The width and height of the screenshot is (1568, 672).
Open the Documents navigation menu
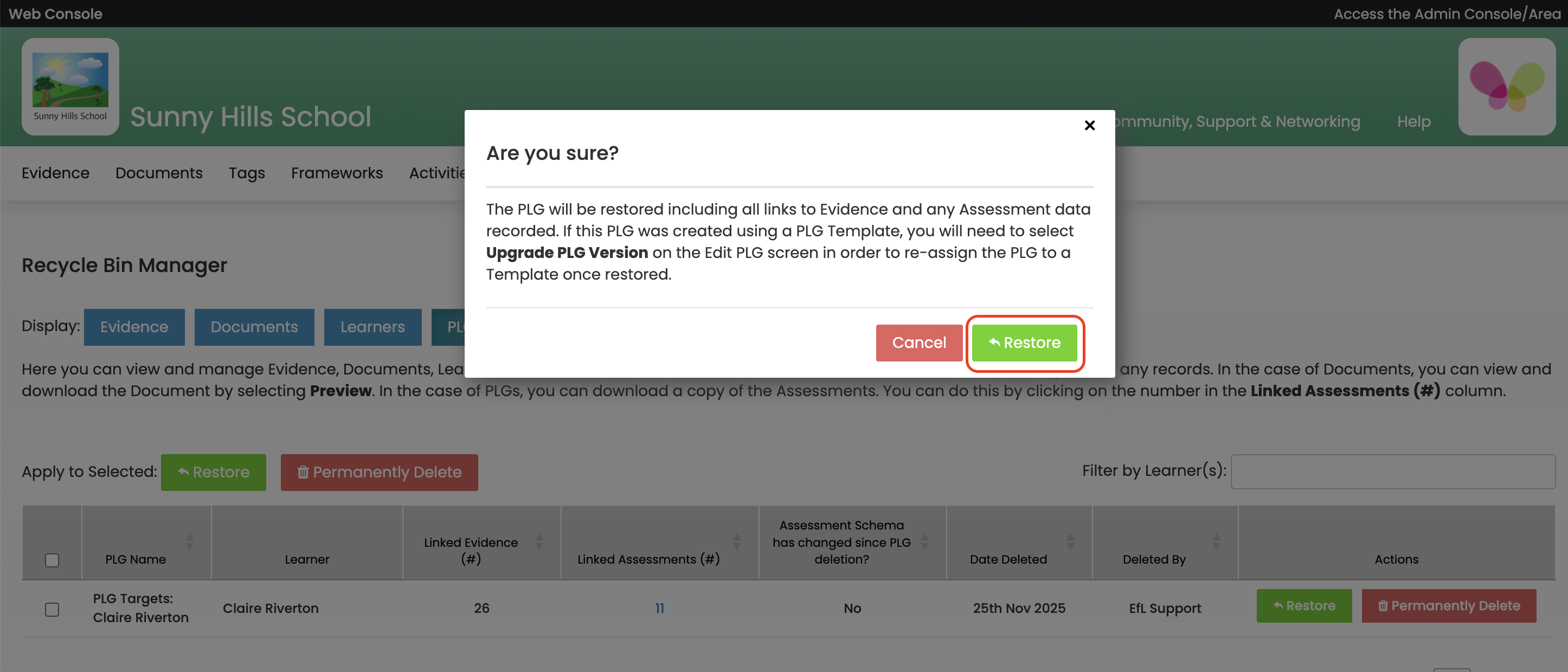(x=159, y=173)
